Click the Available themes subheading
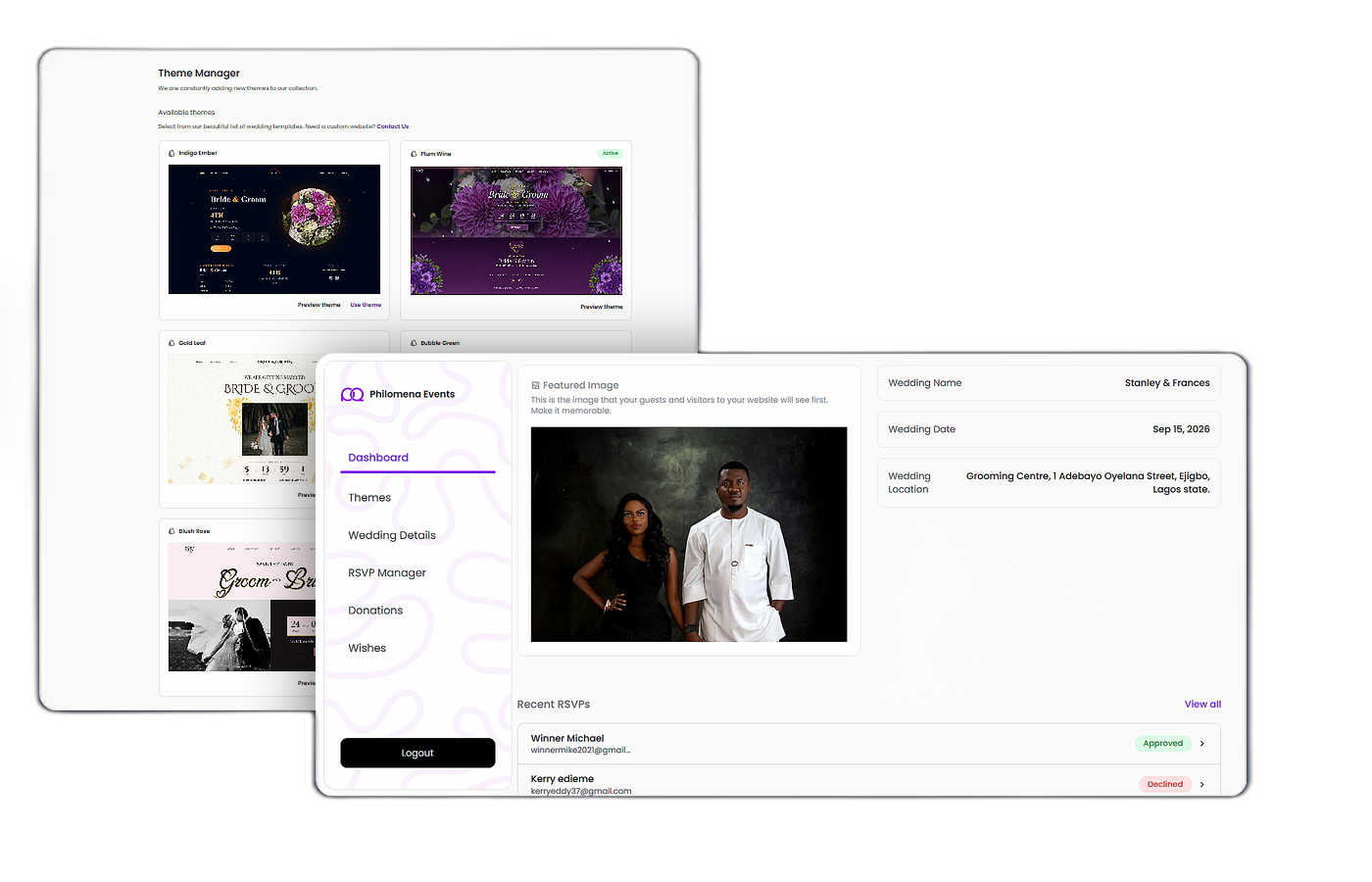1372x882 pixels. click(186, 113)
